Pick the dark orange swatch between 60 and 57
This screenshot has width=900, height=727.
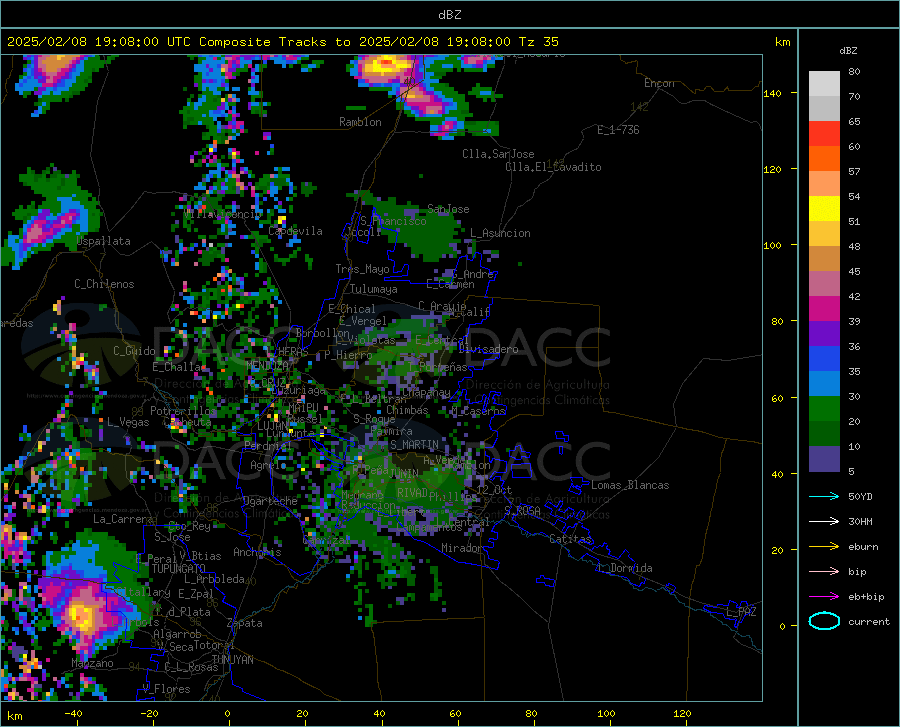pos(824,159)
